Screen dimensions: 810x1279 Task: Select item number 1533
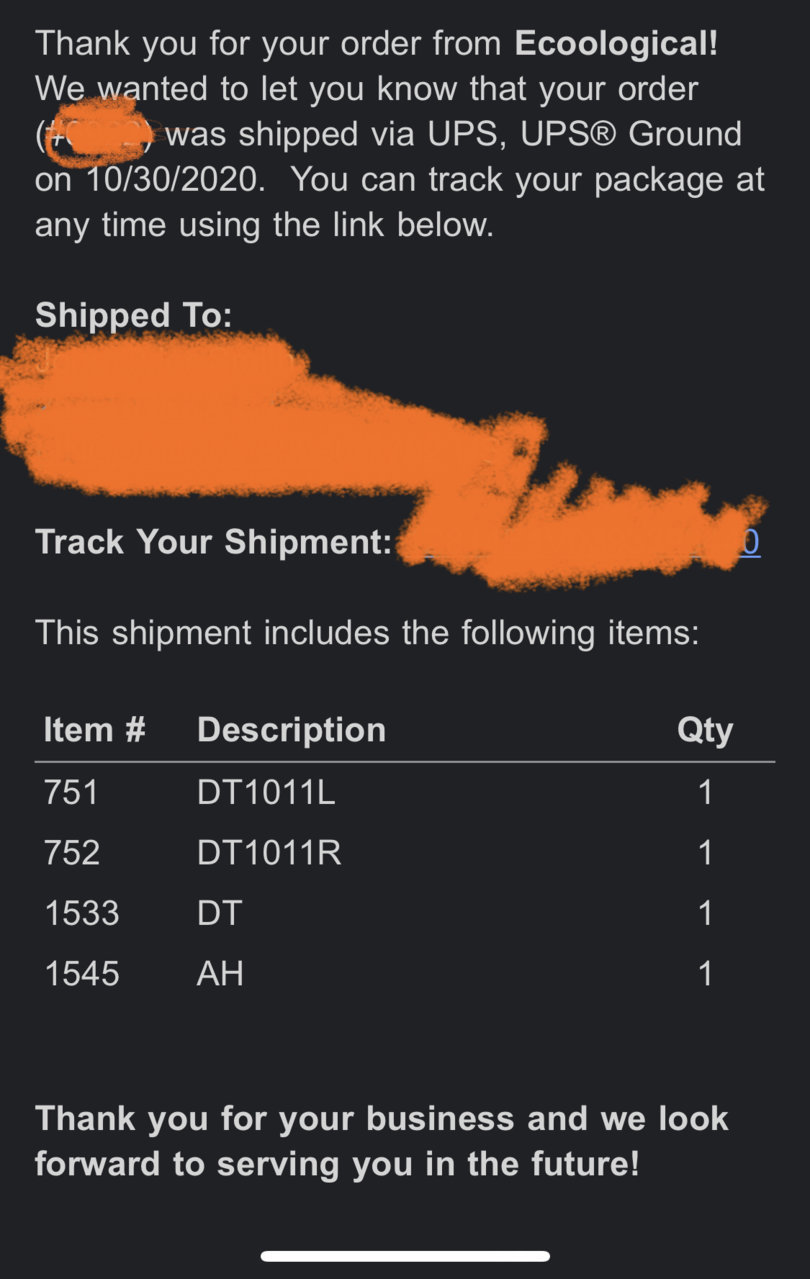[x=82, y=913]
